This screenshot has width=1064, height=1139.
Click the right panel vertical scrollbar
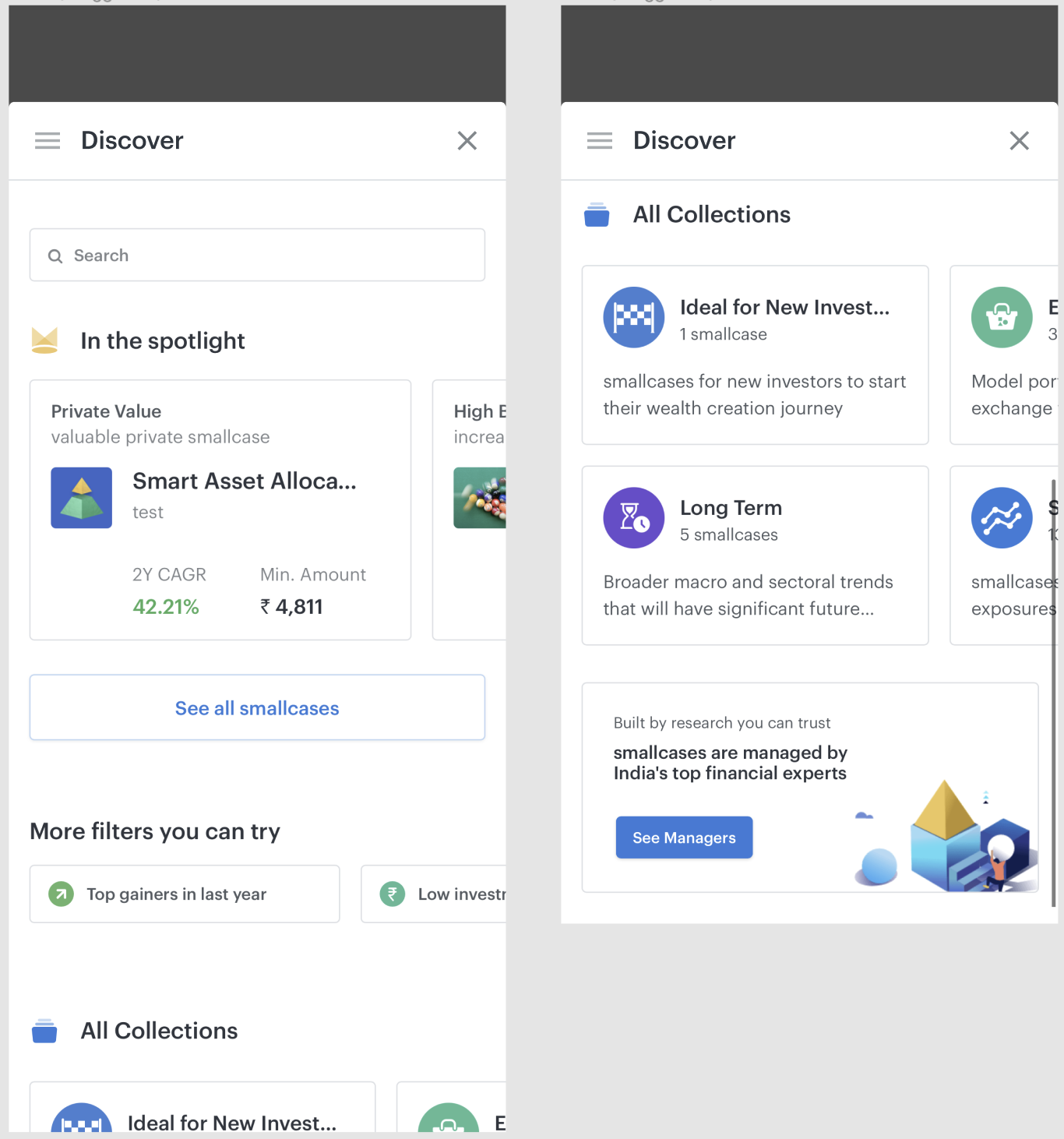(1053, 693)
